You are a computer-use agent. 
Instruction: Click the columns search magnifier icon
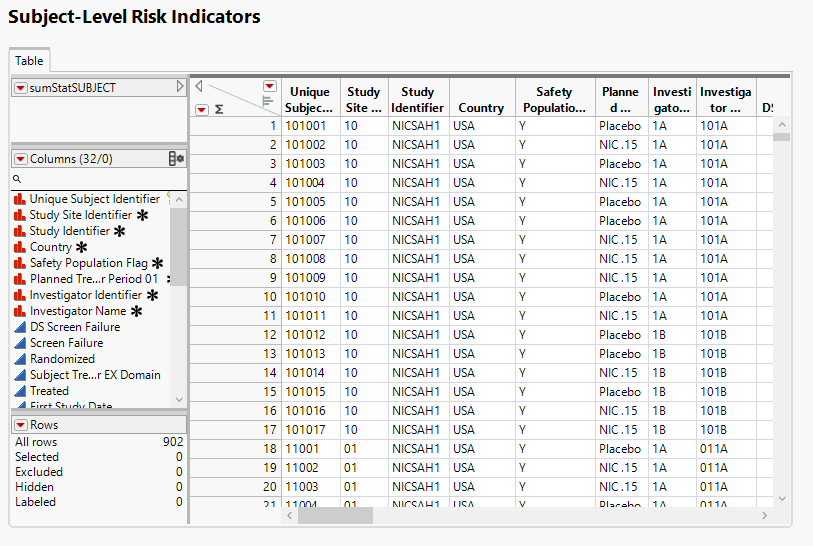point(17,179)
